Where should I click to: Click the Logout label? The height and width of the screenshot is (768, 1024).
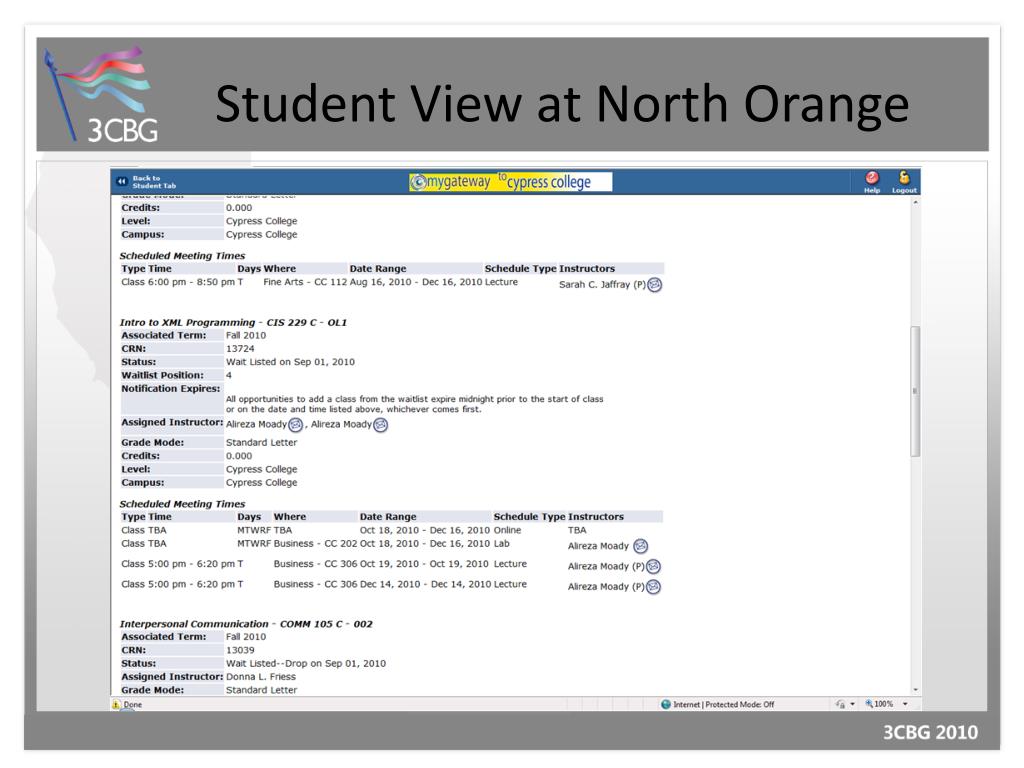(904, 190)
